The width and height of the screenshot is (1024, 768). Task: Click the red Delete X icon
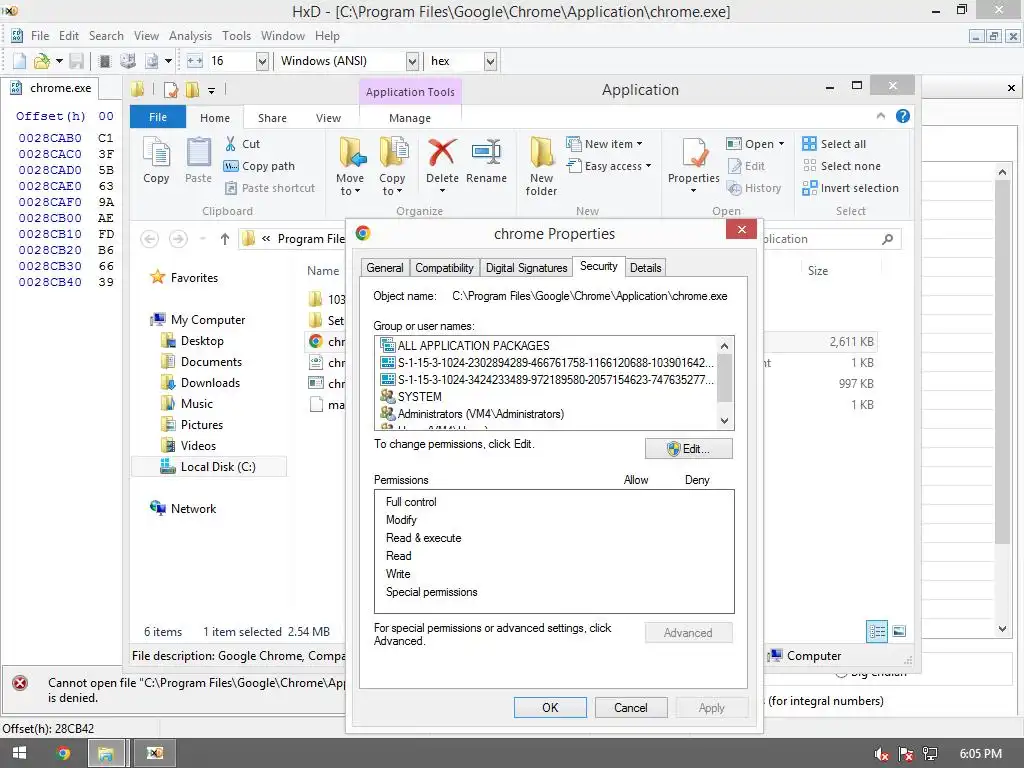pyautogui.click(x=442, y=152)
